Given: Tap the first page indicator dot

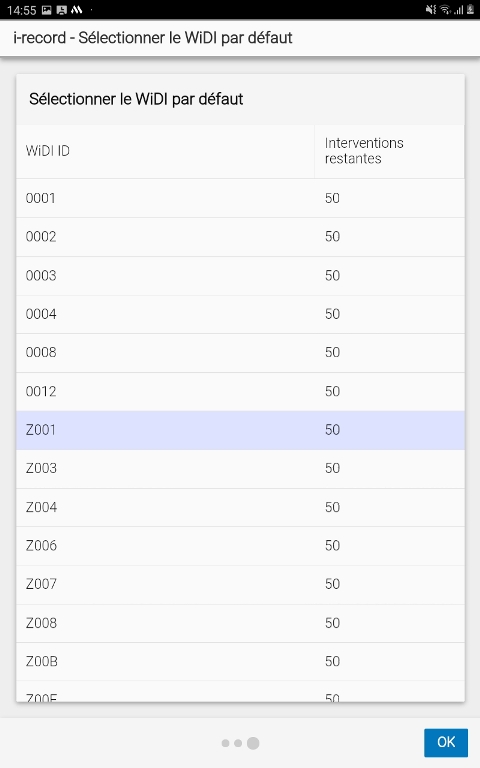Looking at the screenshot, I should (225, 743).
